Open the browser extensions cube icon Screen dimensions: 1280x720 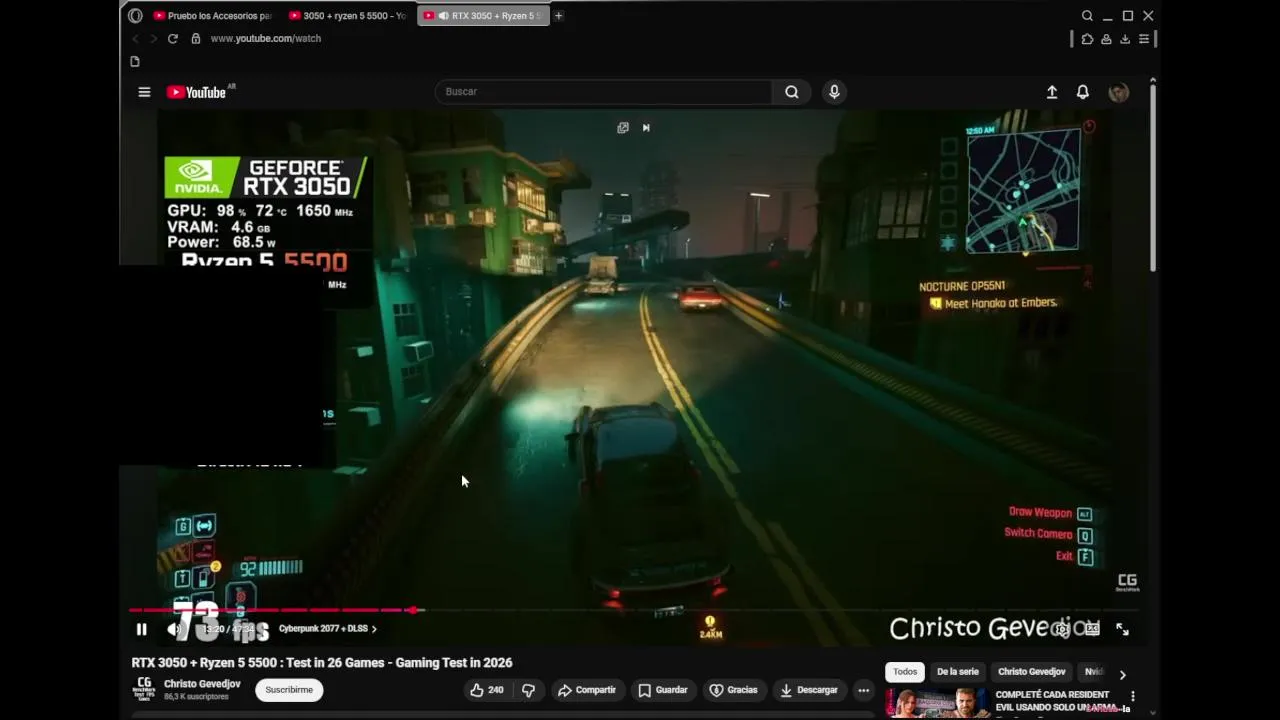[1087, 39]
